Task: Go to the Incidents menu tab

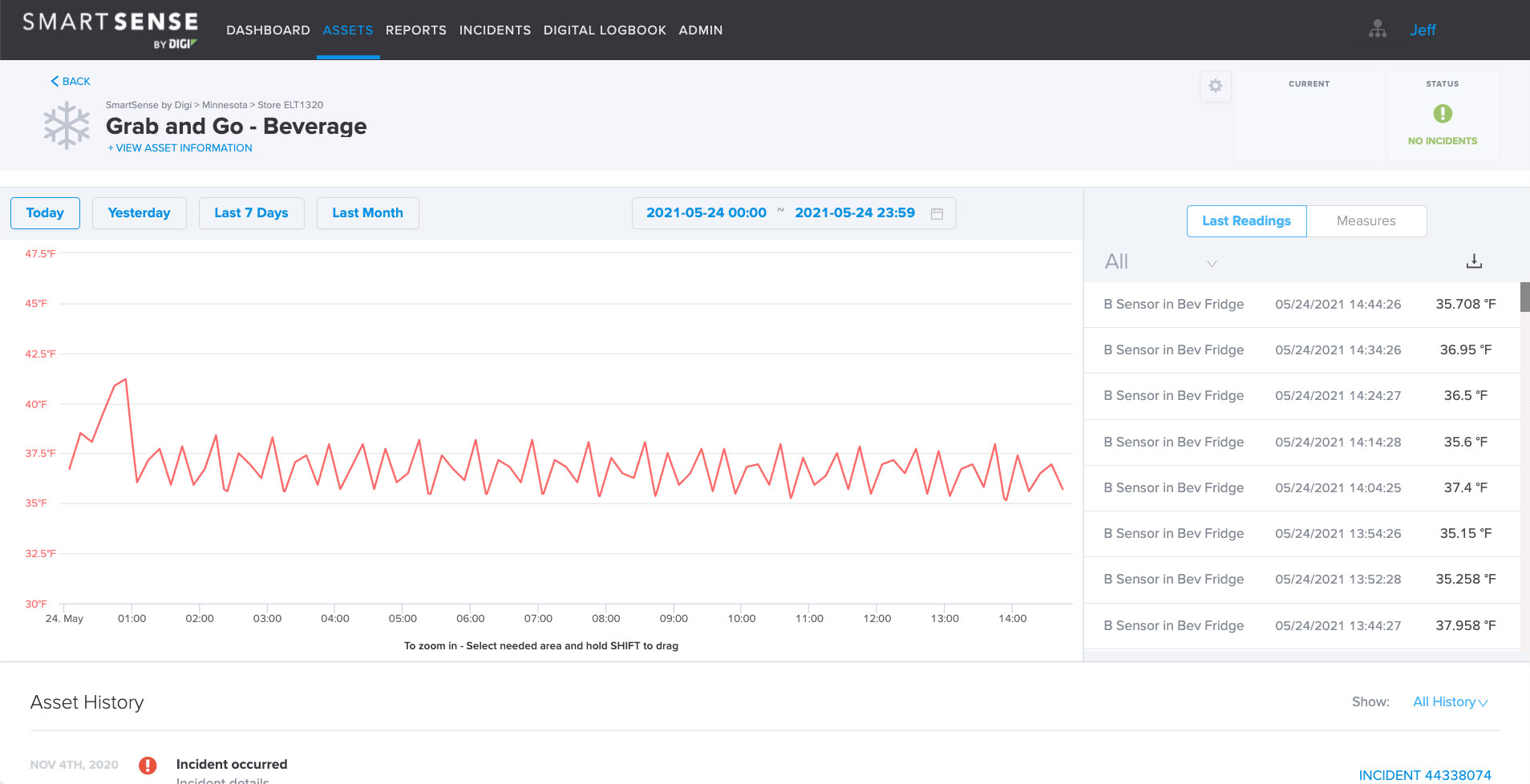Action: click(495, 30)
